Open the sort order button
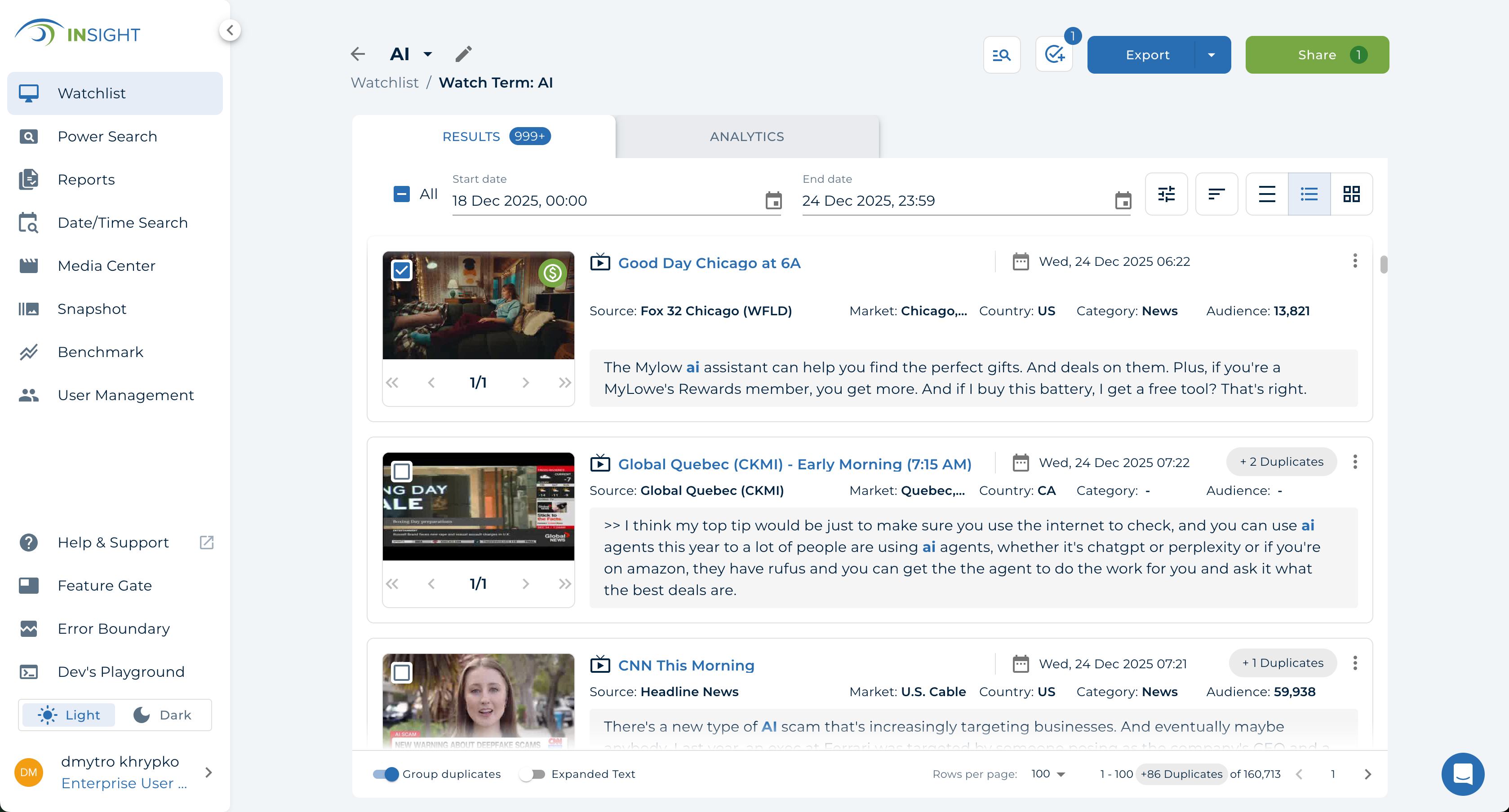 (1217, 194)
